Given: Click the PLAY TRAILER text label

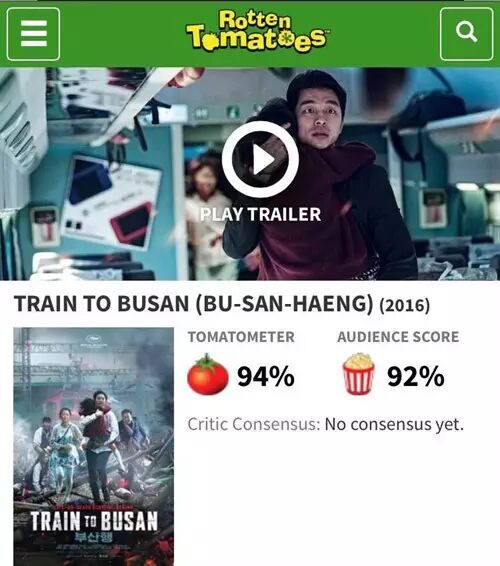Looking at the screenshot, I should [260, 214].
